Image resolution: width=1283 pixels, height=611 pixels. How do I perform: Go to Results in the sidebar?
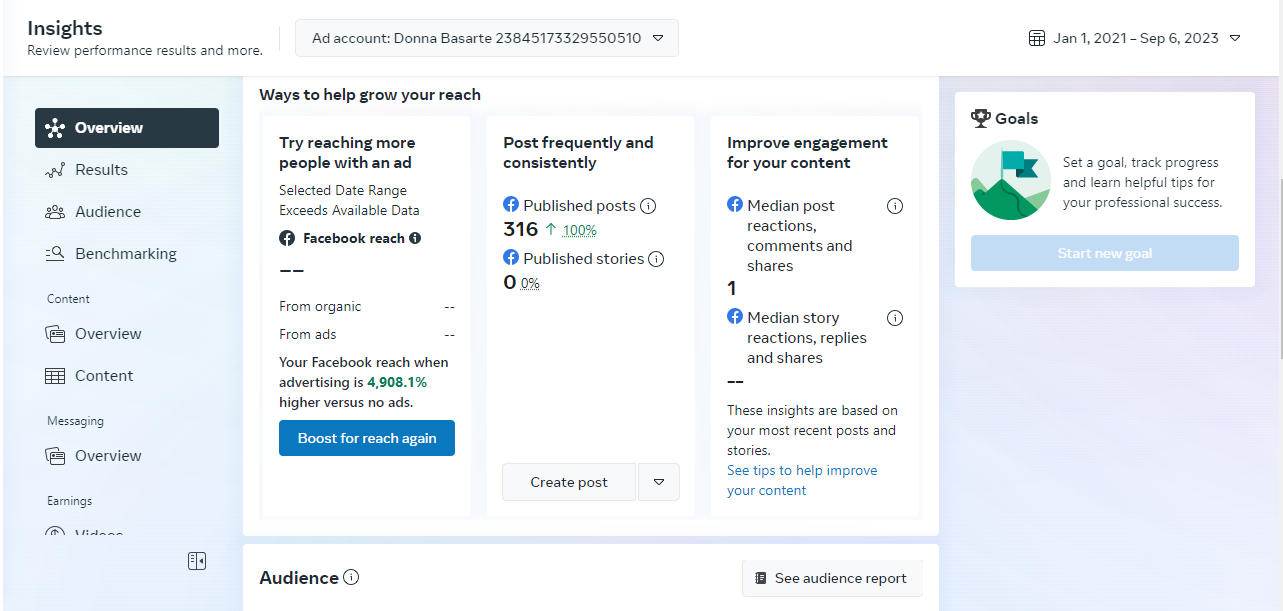[x=101, y=170]
